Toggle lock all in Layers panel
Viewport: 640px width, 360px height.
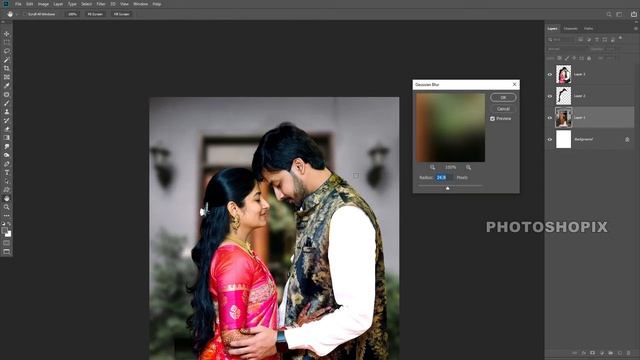click(x=589, y=58)
